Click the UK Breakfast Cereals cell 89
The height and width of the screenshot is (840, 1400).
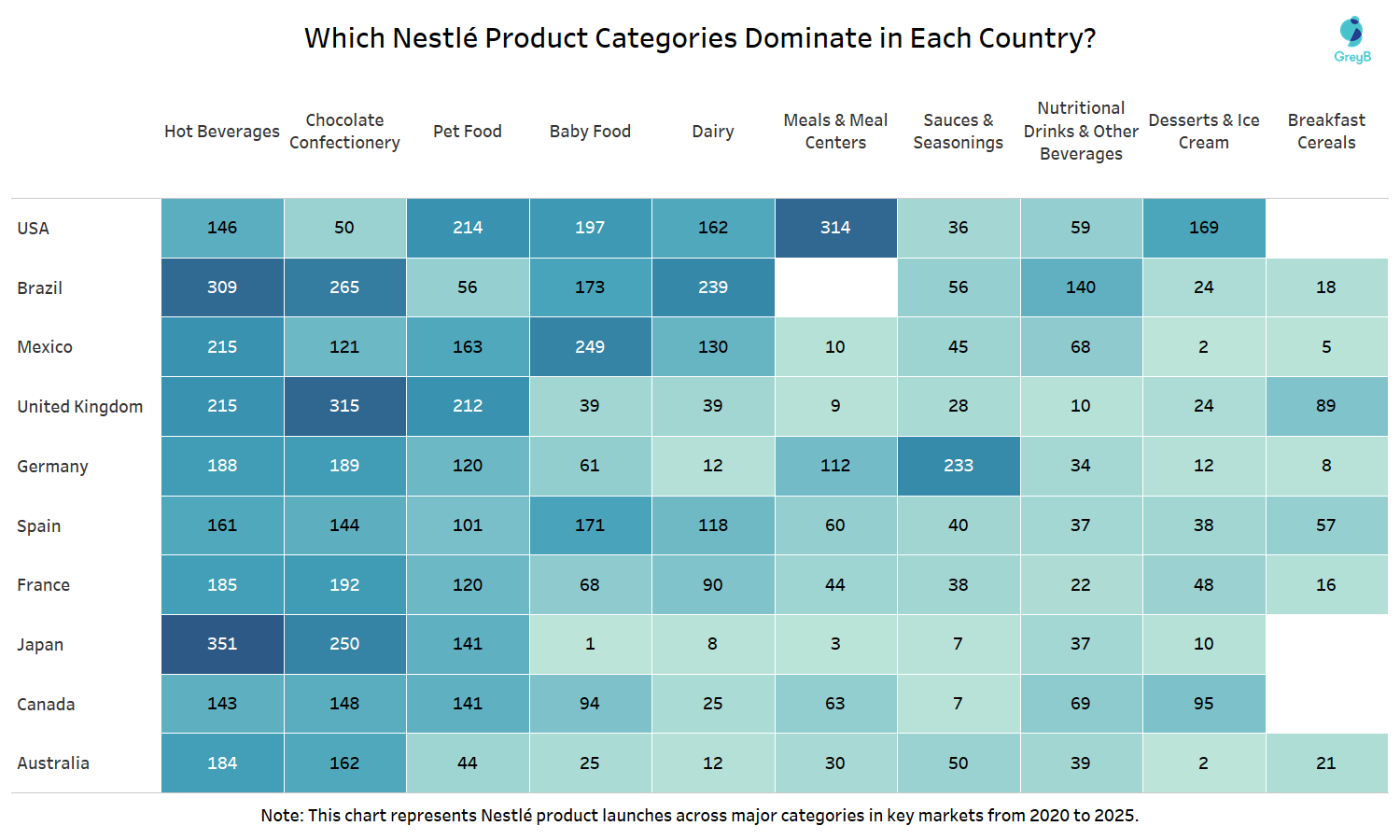tap(1326, 406)
